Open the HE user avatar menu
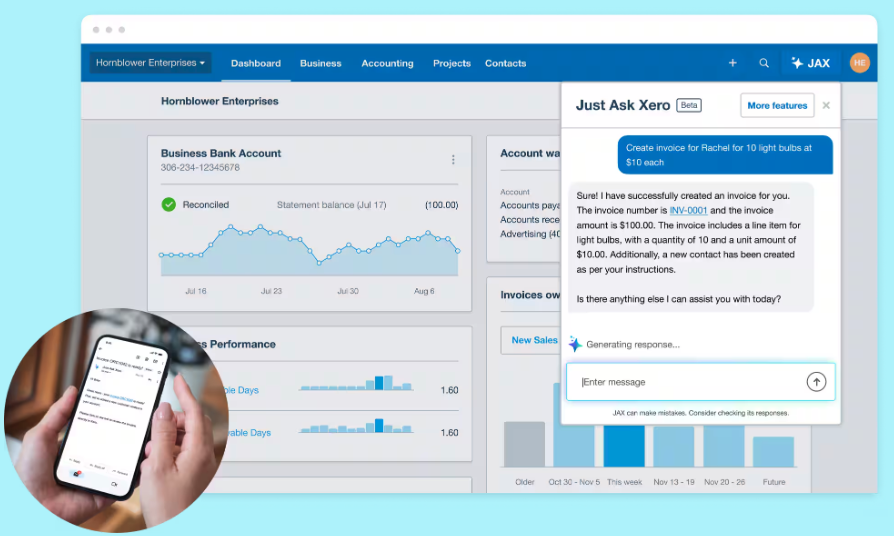The image size is (894, 536). point(859,63)
